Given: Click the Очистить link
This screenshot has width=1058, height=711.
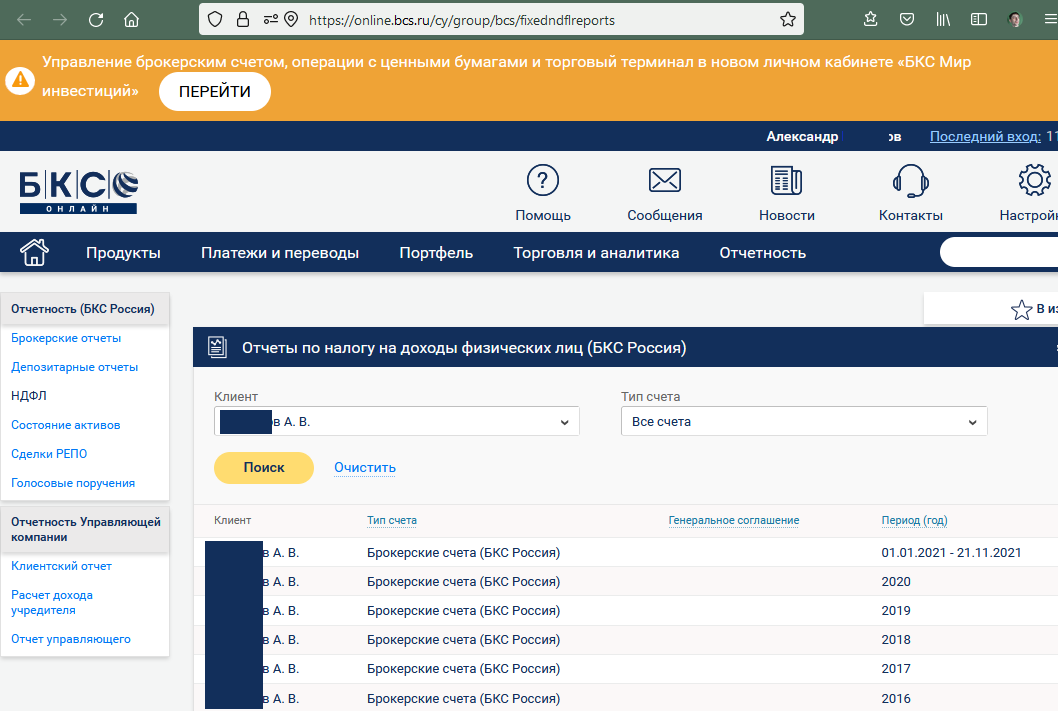Looking at the screenshot, I should click(365, 467).
